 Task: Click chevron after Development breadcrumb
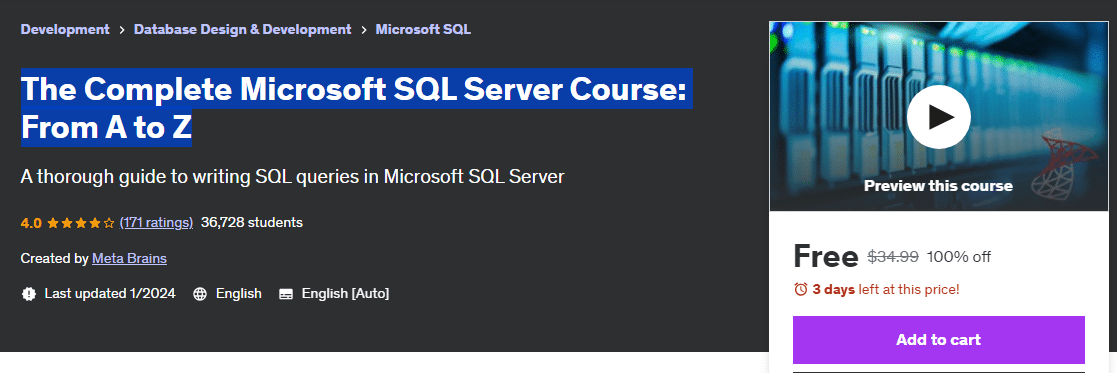122,30
